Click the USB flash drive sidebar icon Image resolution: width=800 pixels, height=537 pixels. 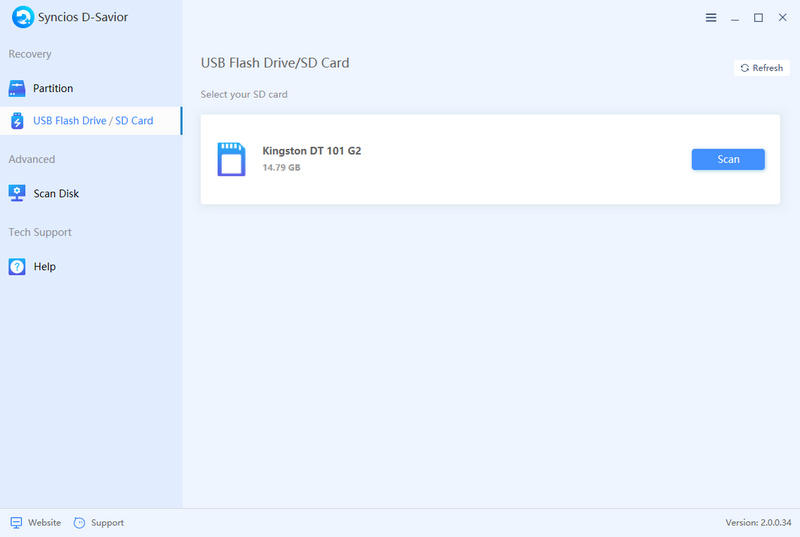pyautogui.click(x=17, y=121)
